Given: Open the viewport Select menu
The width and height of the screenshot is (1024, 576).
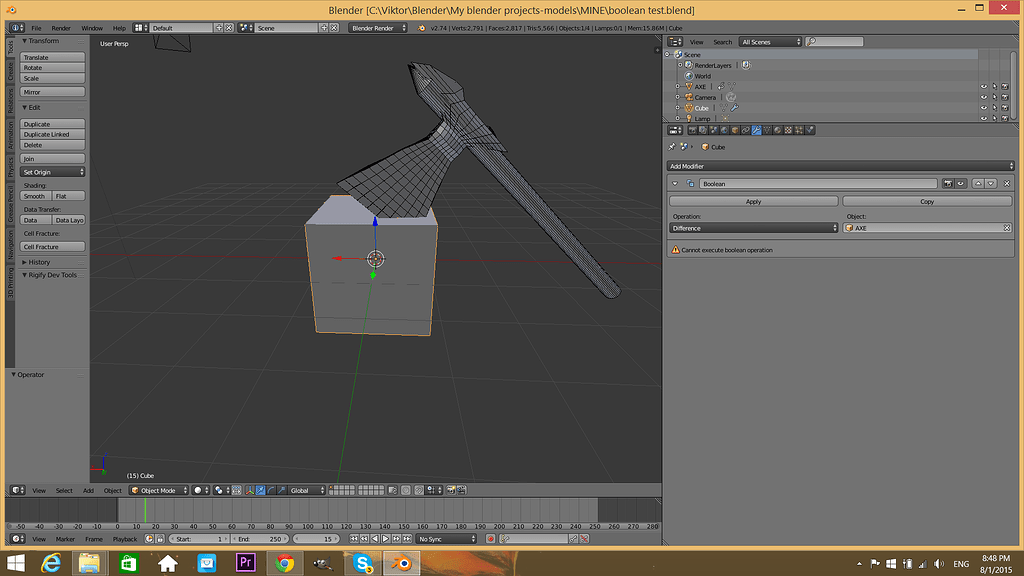Looking at the screenshot, I should tap(64, 490).
